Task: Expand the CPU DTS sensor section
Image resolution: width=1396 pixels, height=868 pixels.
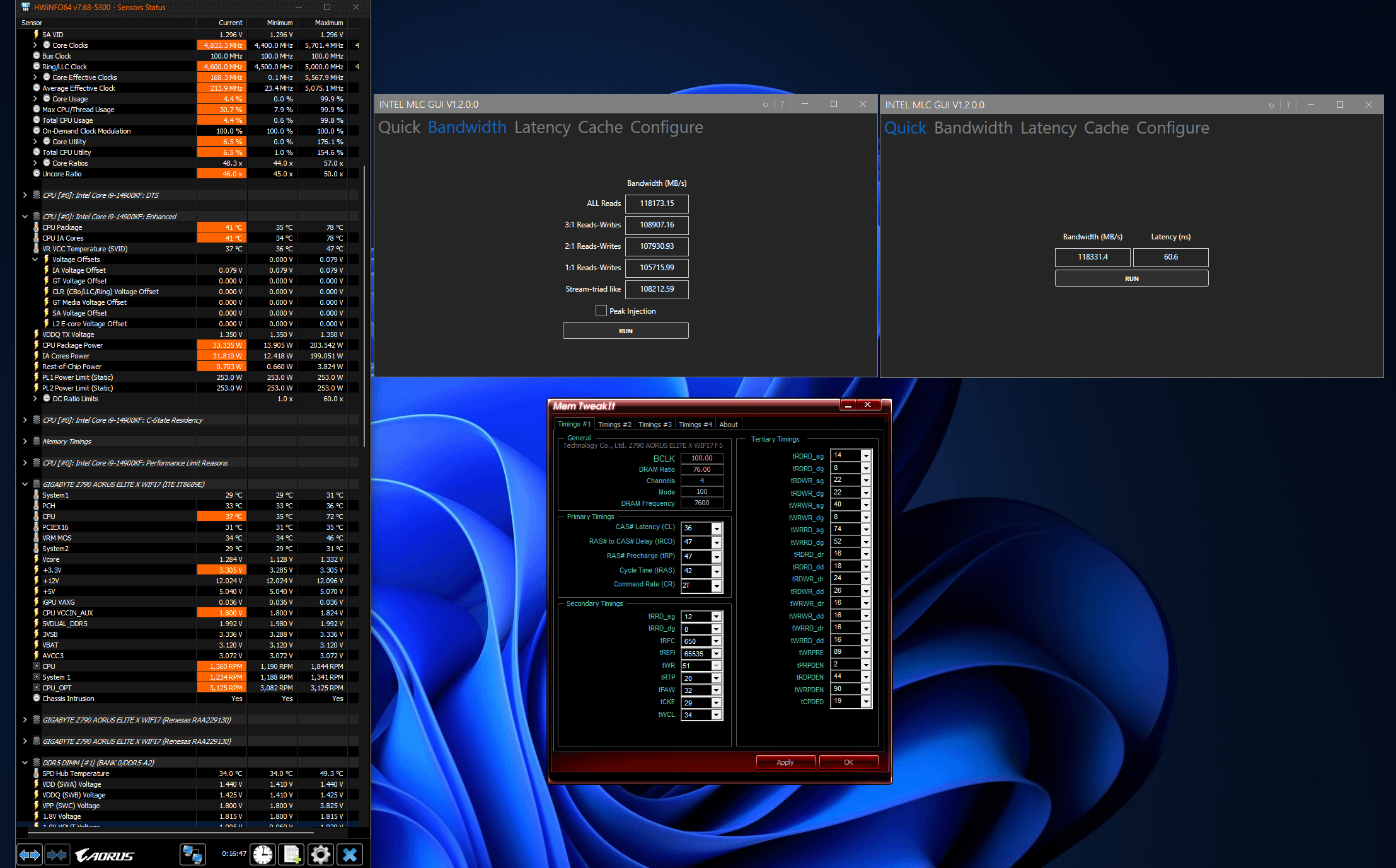Action: click(25, 195)
